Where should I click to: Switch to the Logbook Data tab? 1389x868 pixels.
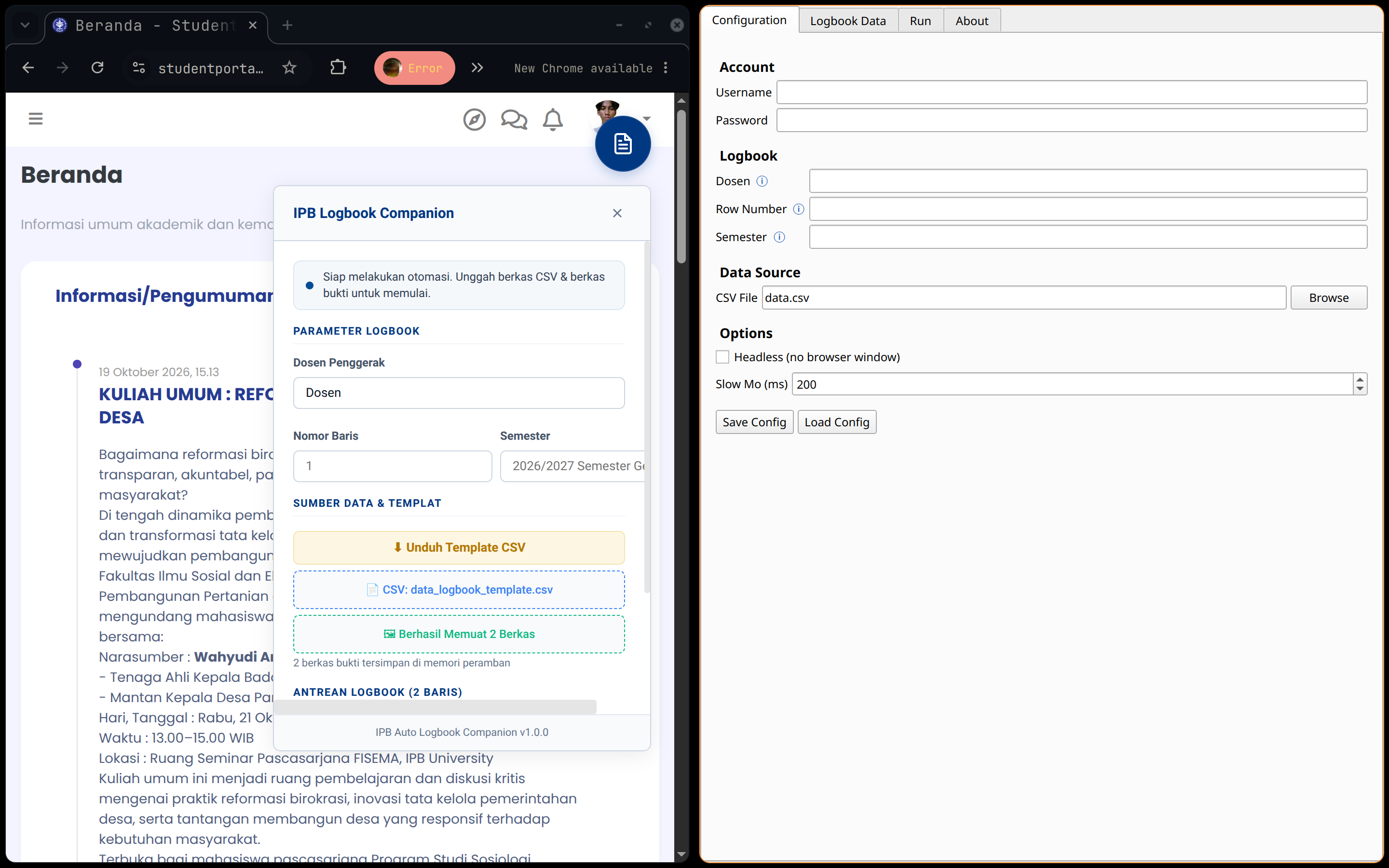(848, 21)
